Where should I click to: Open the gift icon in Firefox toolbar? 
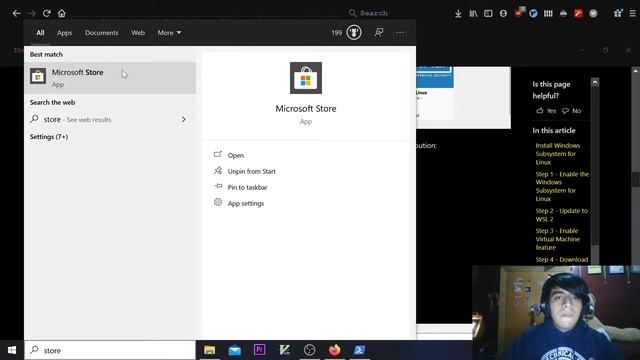click(x=618, y=13)
